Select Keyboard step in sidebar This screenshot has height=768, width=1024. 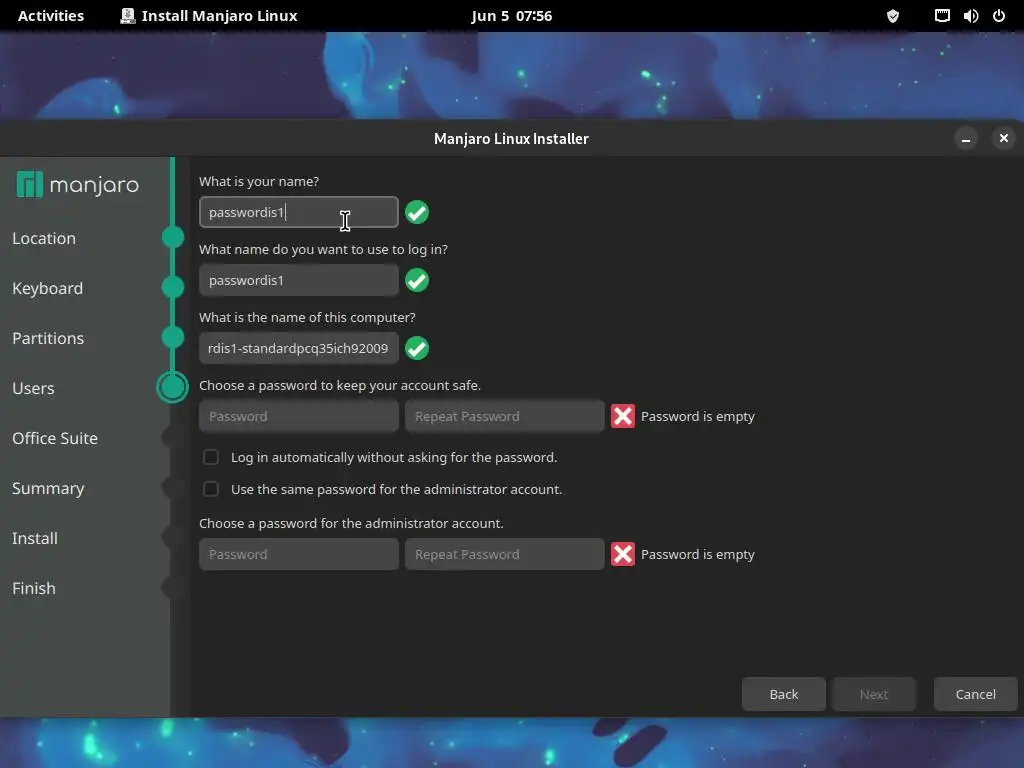tap(48, 289)
